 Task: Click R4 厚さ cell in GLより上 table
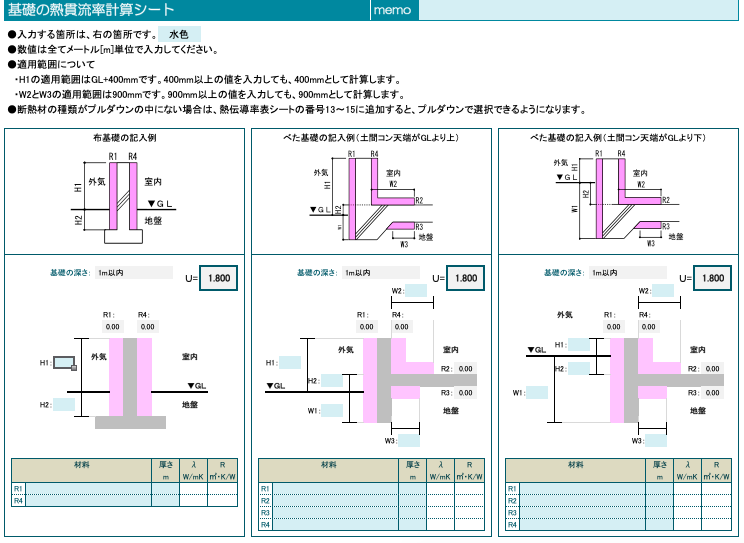tap(412, 524)
